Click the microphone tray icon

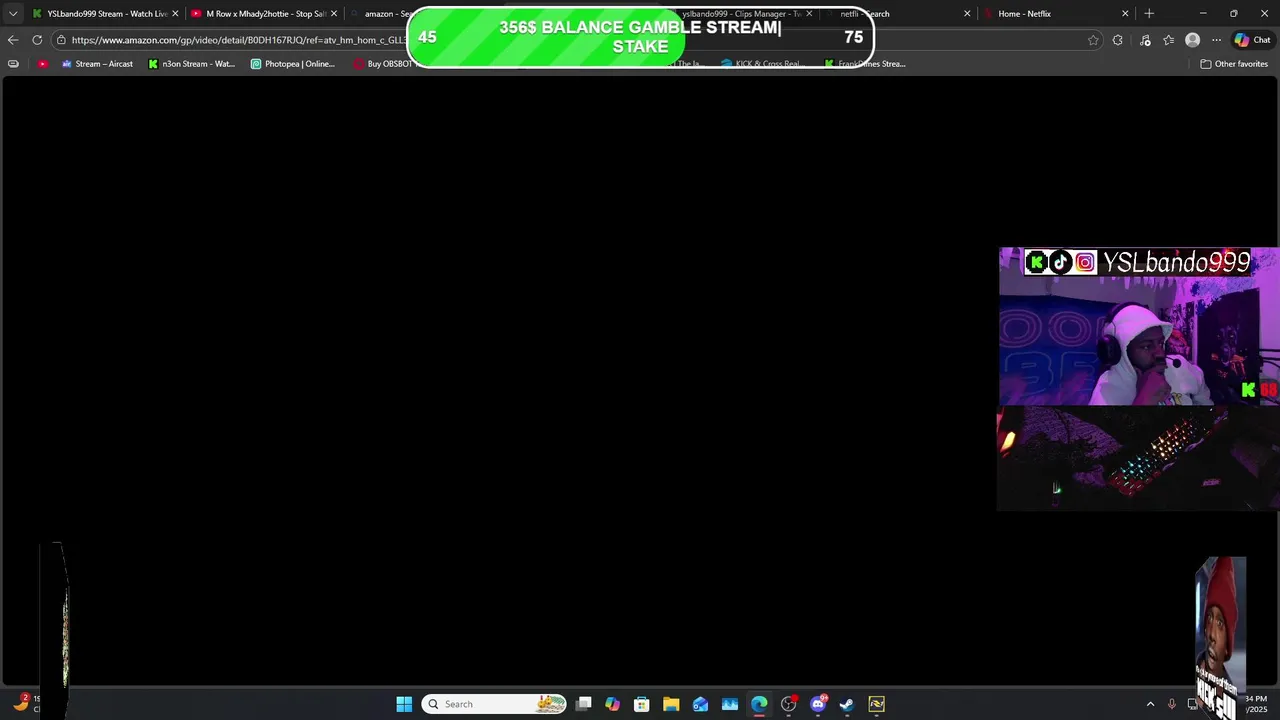1172,704
